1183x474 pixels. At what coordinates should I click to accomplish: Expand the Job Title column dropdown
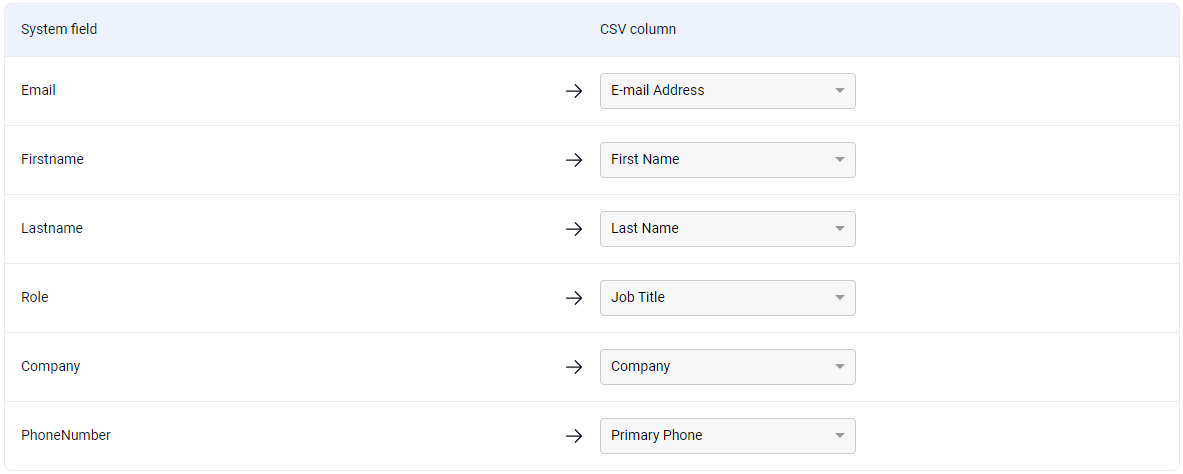[x=727, y=298]
